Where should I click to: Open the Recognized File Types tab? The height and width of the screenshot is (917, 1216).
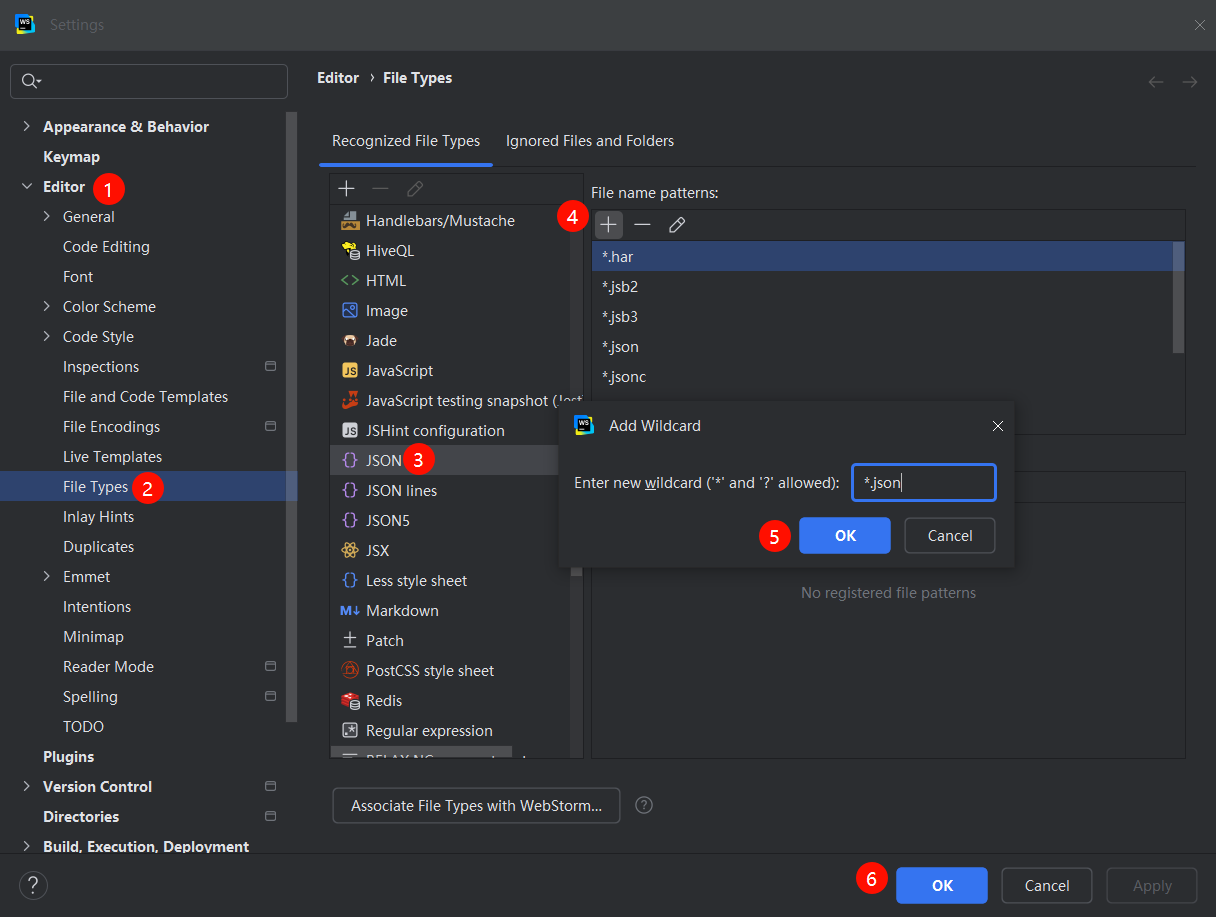coord(406,141)
